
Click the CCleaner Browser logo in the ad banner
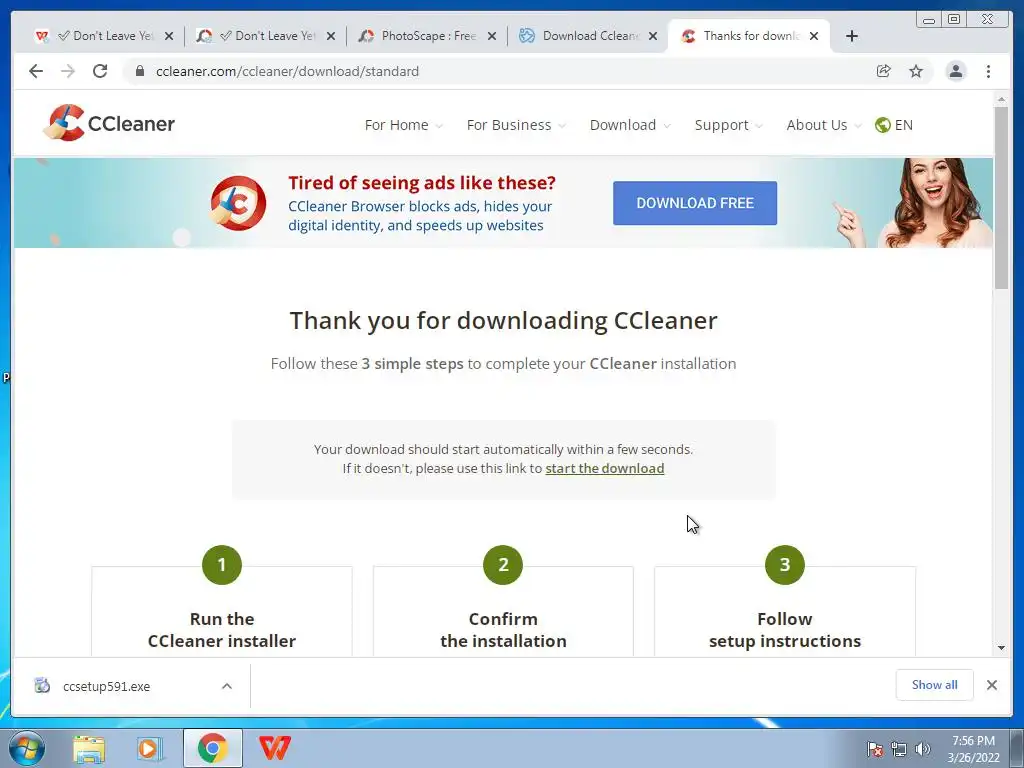(x=238, y=203)
